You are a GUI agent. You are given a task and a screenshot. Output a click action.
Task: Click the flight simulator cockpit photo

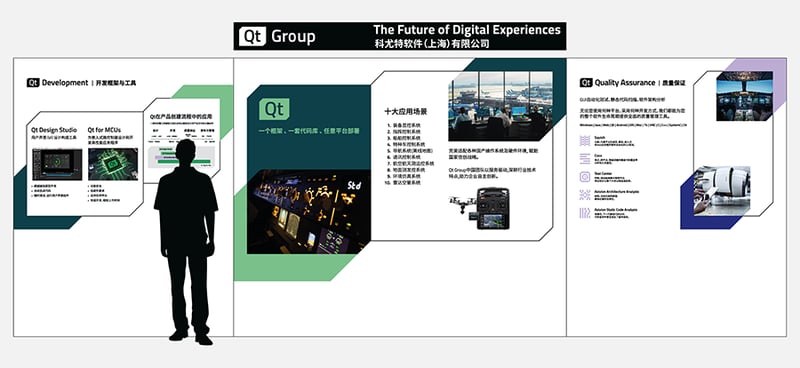pos(744,96)
